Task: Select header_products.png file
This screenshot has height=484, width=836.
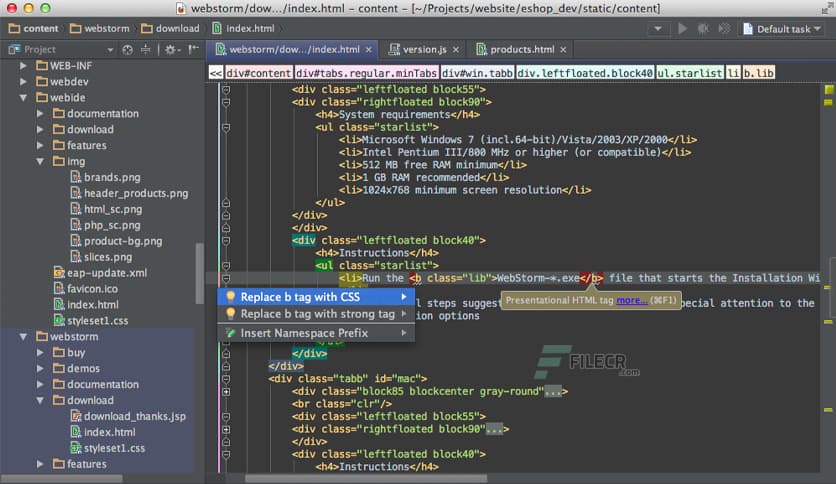Action: point(130,193)
